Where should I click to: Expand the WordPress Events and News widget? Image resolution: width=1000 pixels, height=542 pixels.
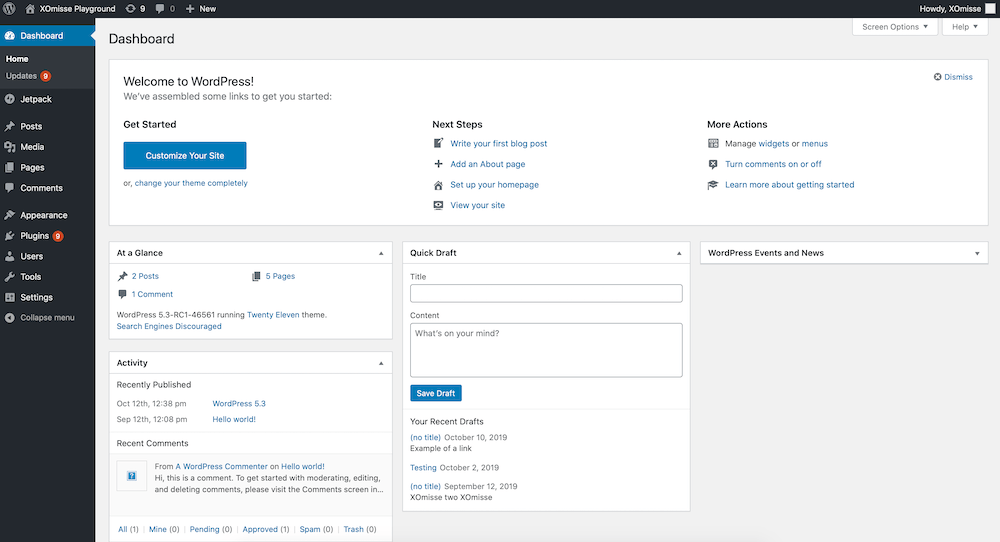[x=977, y=253]
